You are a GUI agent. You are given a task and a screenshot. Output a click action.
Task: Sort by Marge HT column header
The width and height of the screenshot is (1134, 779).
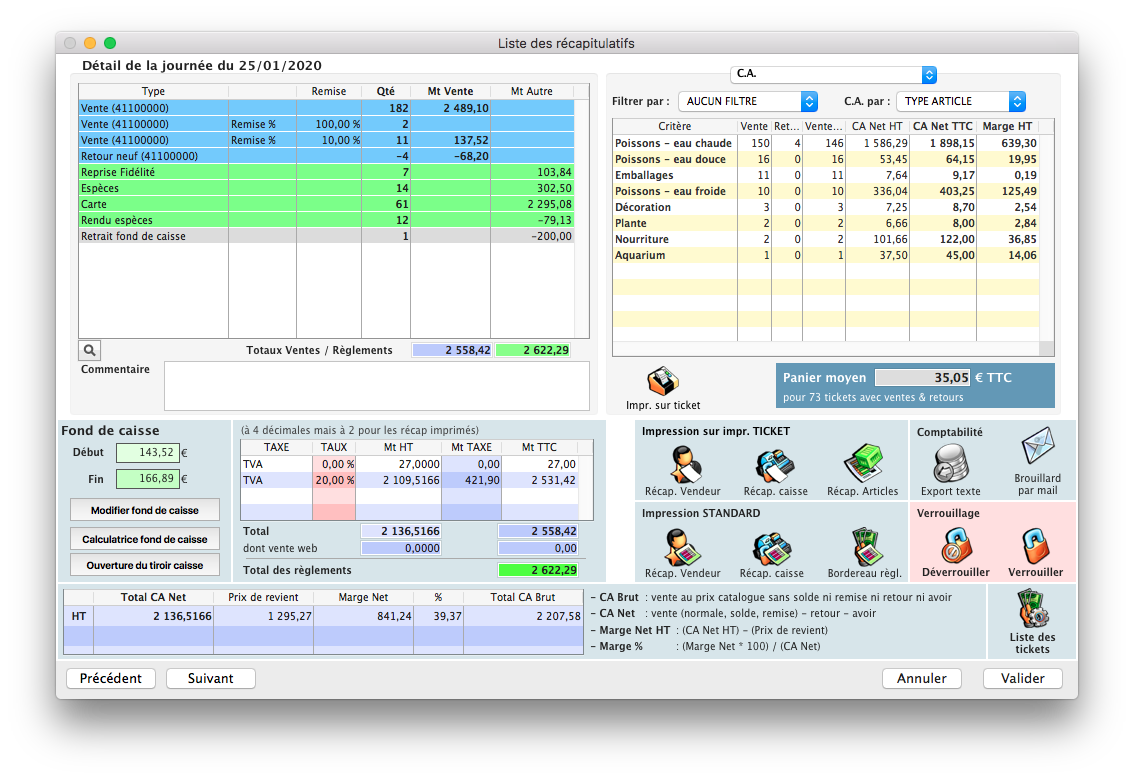1007,126
